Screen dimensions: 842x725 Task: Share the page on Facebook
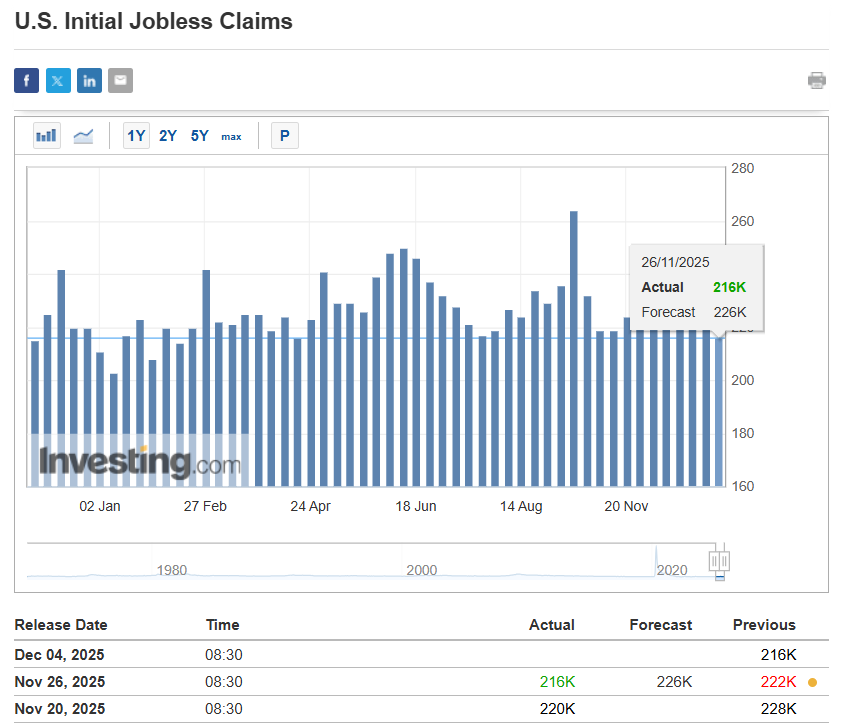coord(26,81)
